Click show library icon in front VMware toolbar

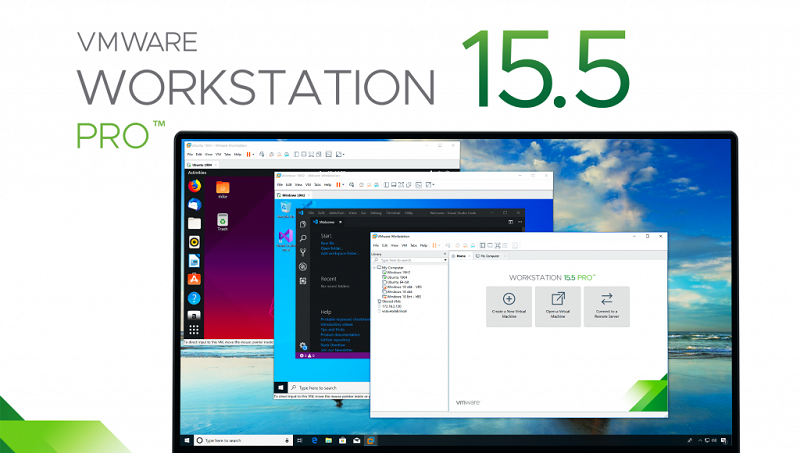482,245
